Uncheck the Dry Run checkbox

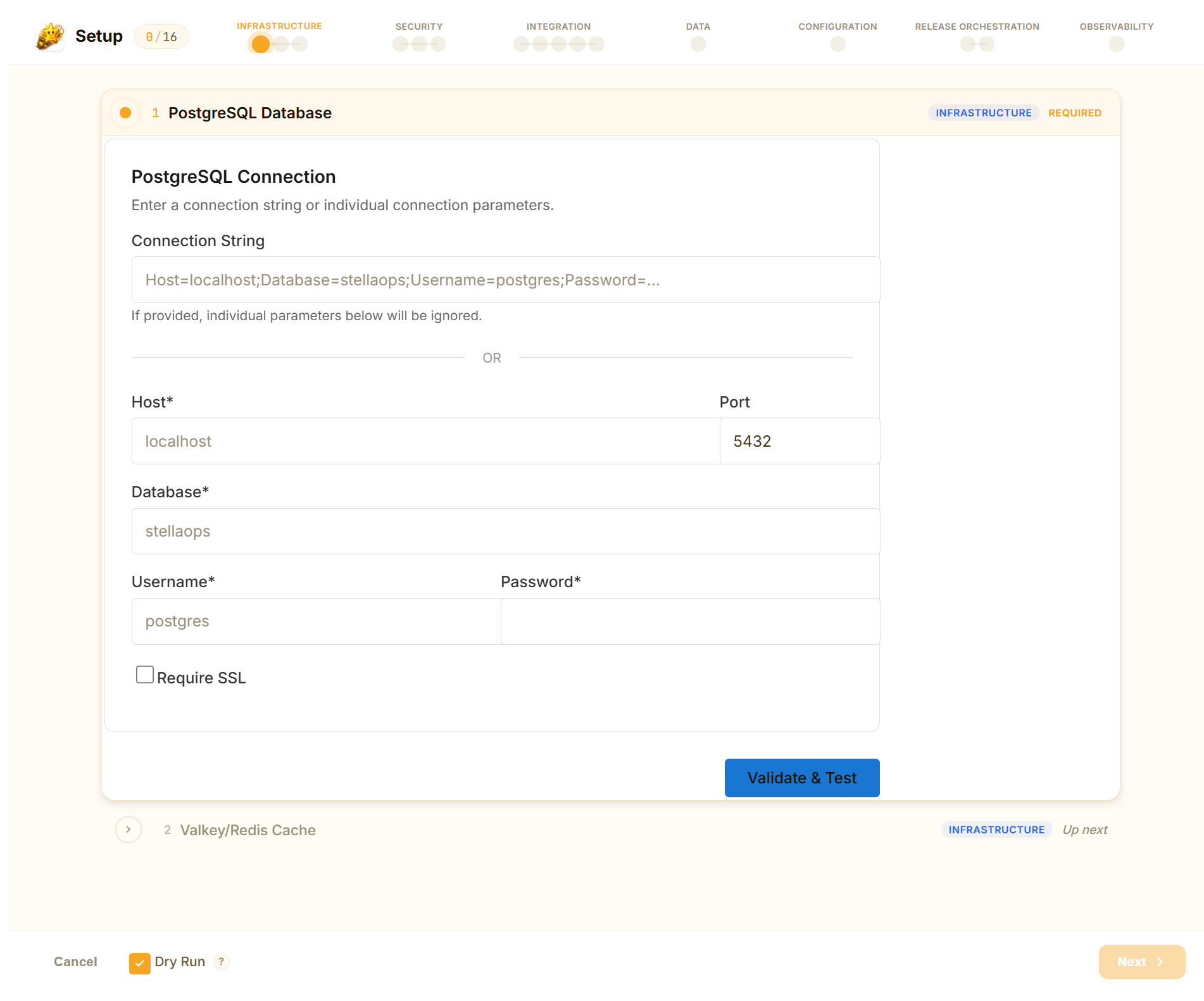click(x=140, y=962)
